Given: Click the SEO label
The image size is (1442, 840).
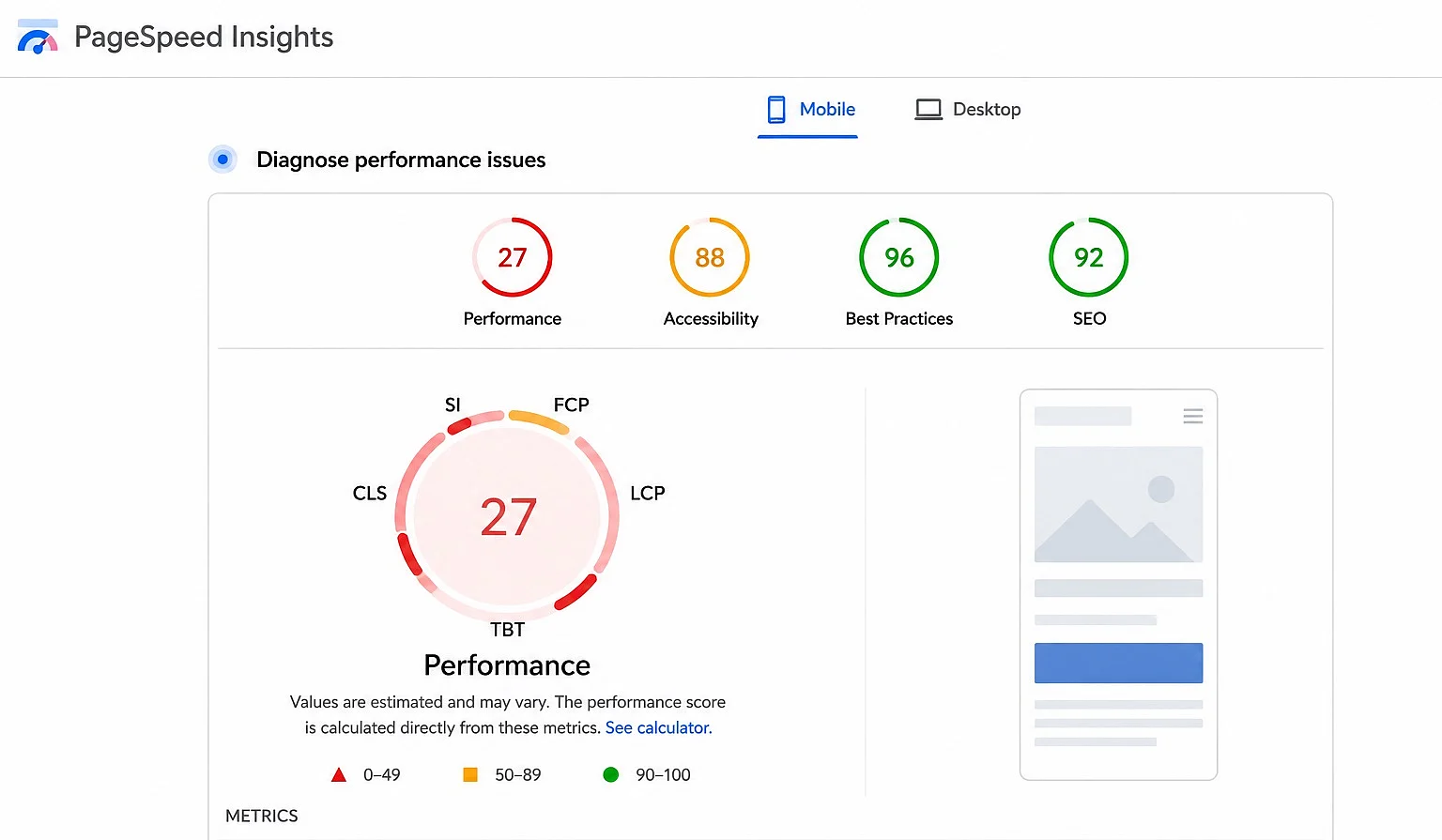Looking at the screenshot, I should (x=1090, y=319).
